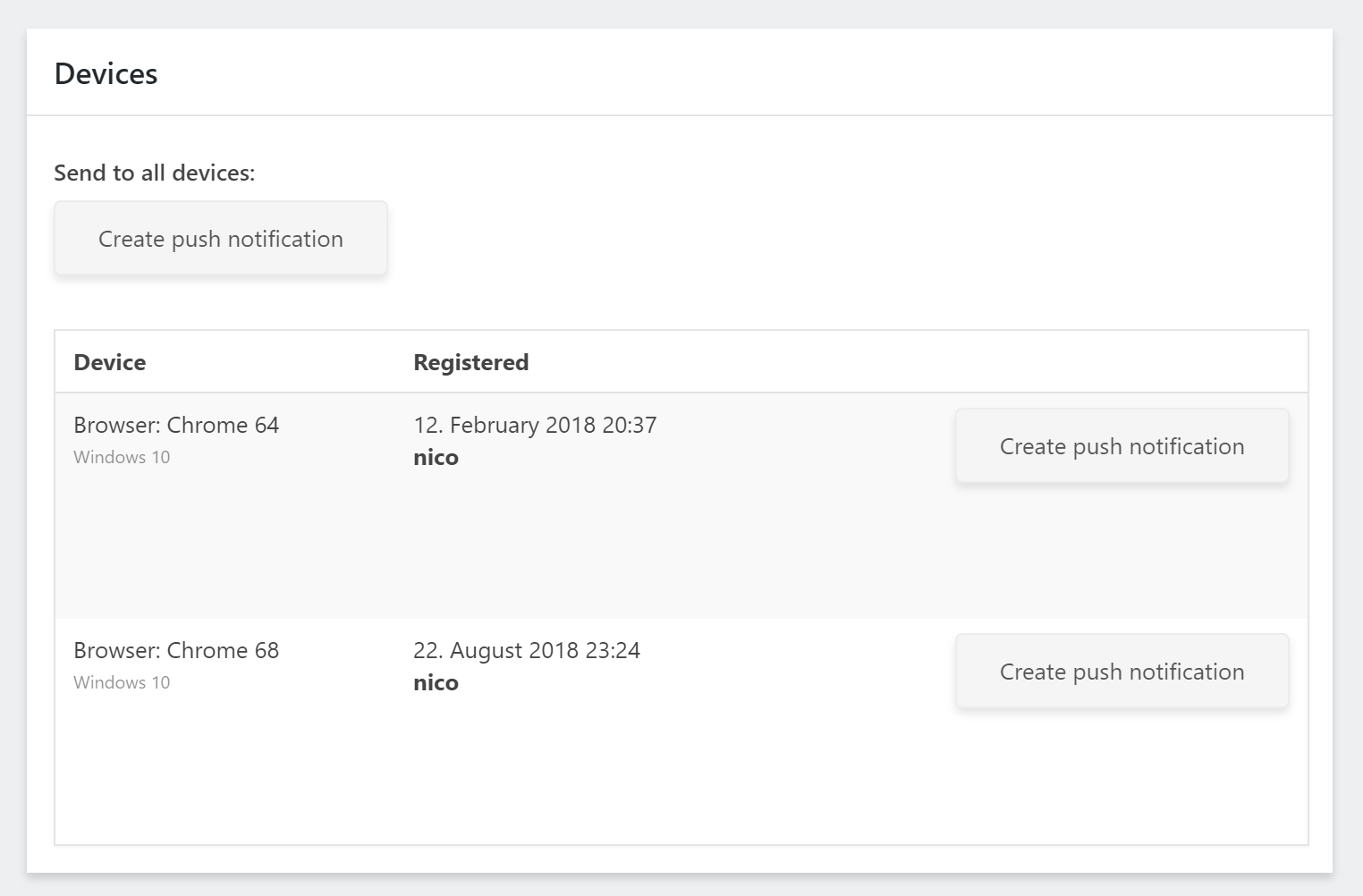Image resolution: width=1363 pixels, height=896 pixels.
Task: Click user nico in the Chrome 64 row
Action: (x=436, y=458)
